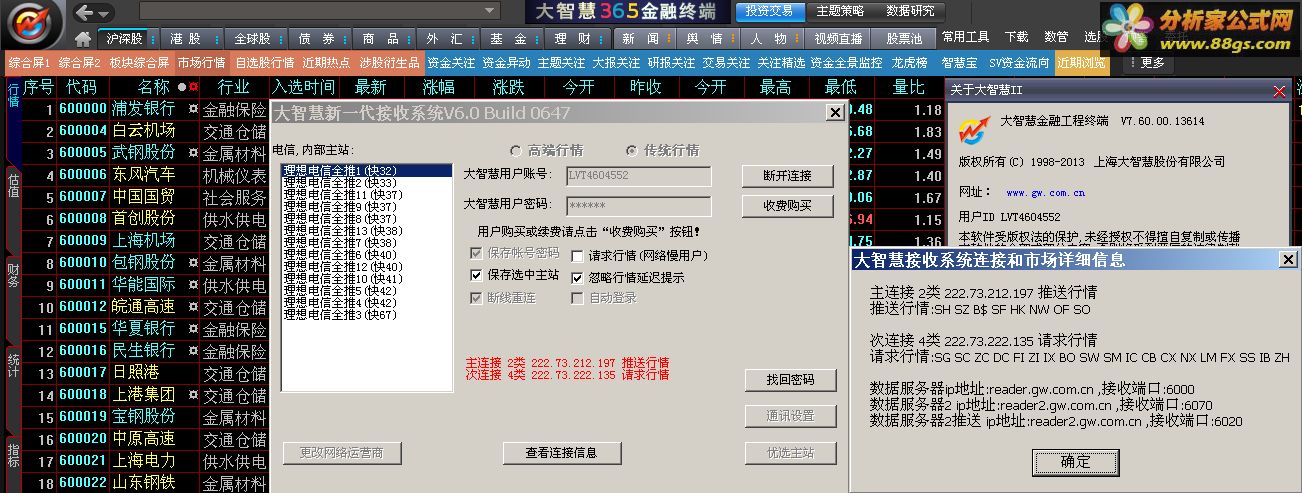The width and height of the screenshot is (1302, 493).
Task: Open the 债券 tab dropdown dots
Action: point(343,38)
